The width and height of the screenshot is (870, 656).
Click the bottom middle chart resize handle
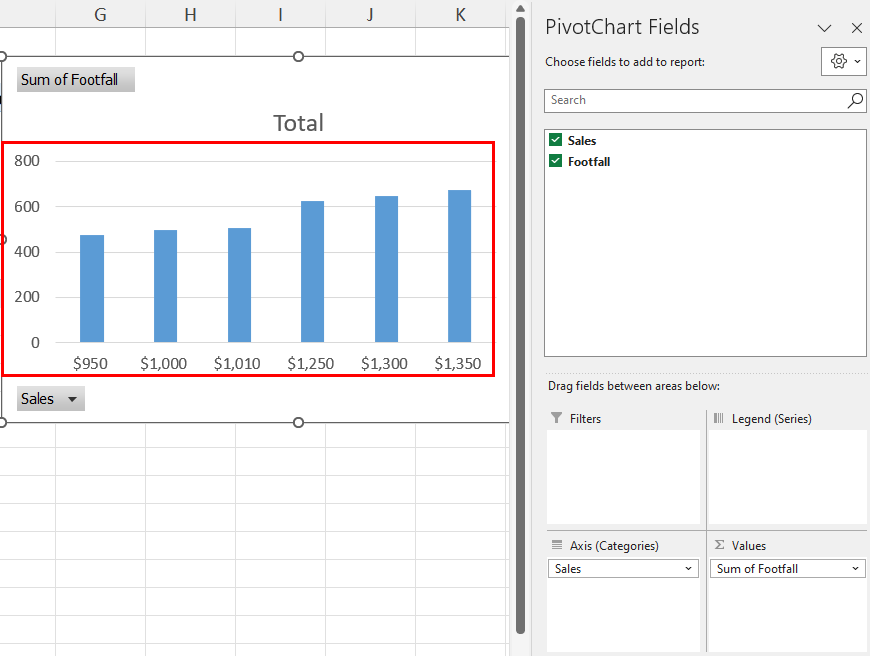click(x=299, y=423)
